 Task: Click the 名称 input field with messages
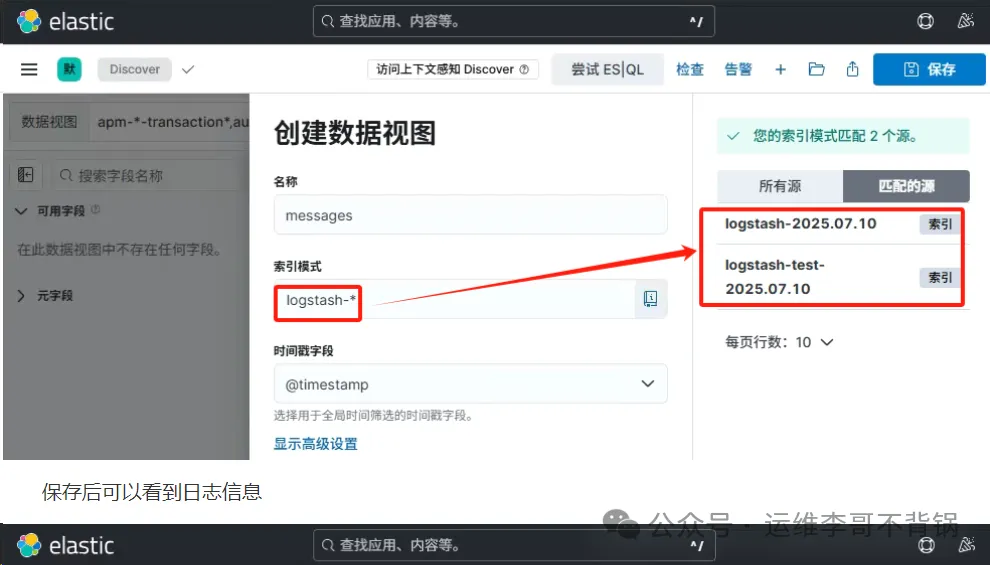pos(470,215)
